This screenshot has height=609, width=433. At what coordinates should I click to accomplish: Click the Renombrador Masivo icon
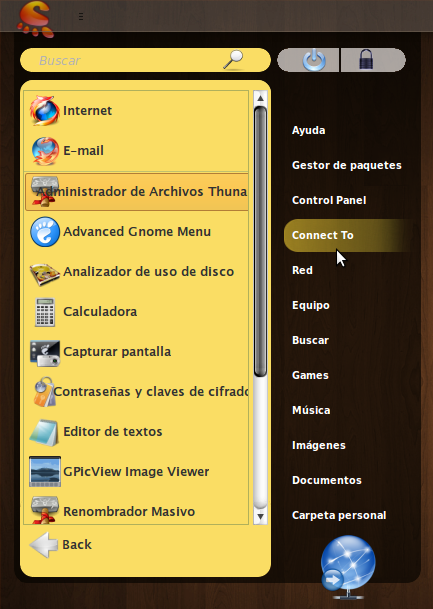44,510
